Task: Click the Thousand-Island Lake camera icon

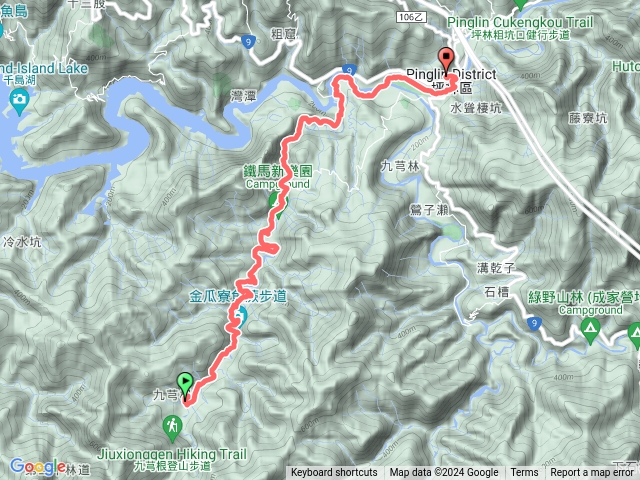Action: [x=19, y=101]
